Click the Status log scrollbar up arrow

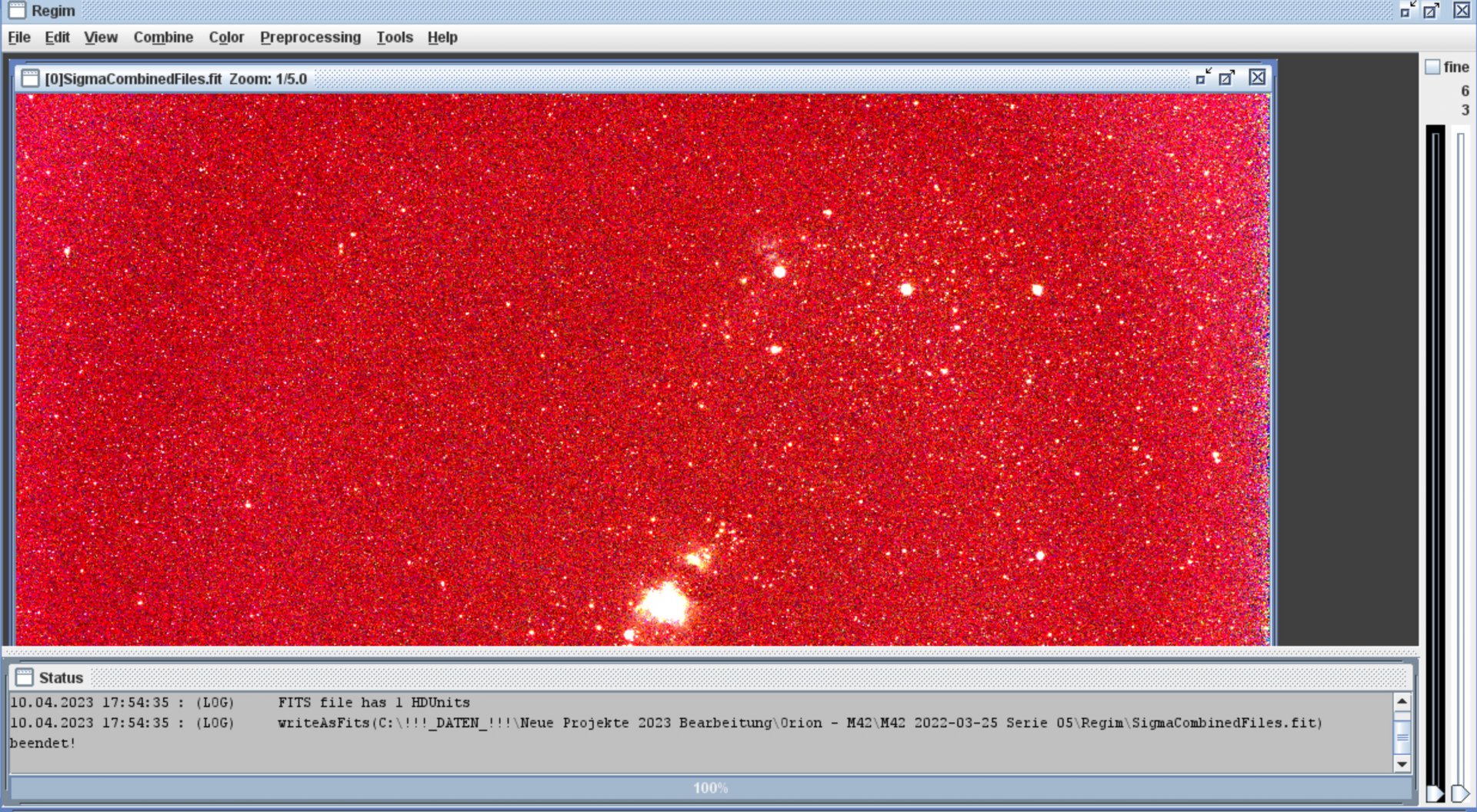coord(1402,701)
